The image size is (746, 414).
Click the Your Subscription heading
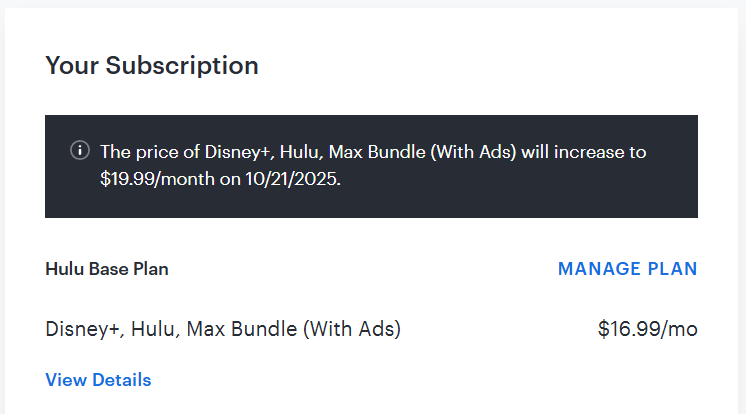coord(152,66)
